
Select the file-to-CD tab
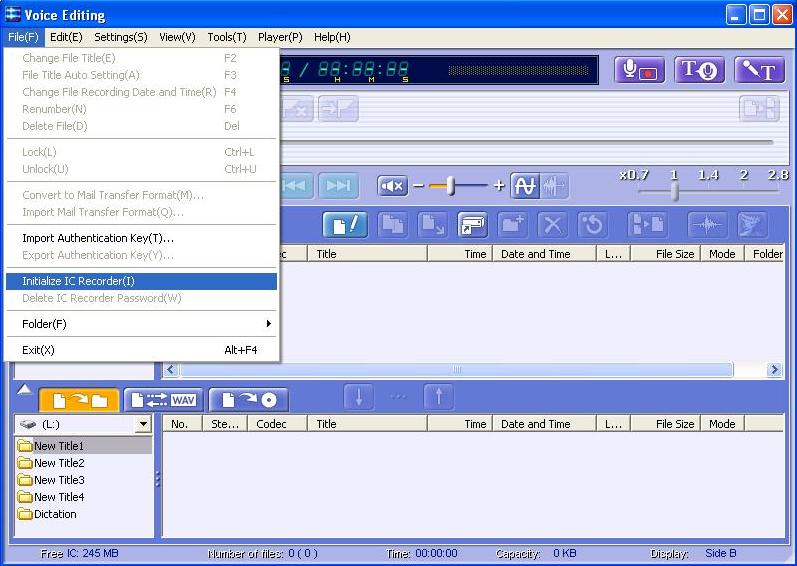pyautogui.click(x=249, y=400)
